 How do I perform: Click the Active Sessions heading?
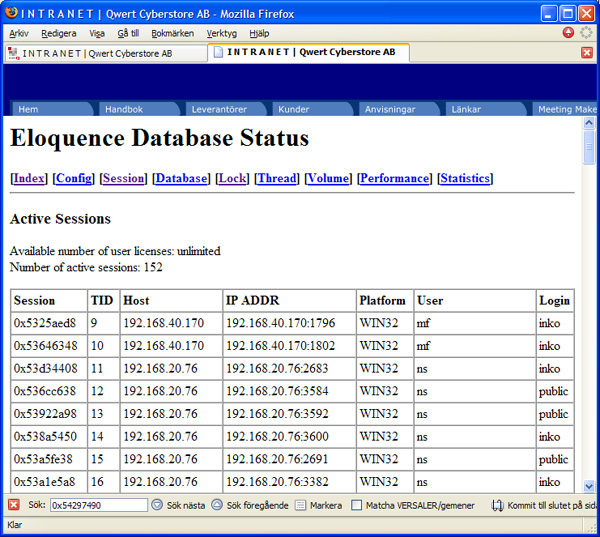pyautogui.click(x=60, y=219)
